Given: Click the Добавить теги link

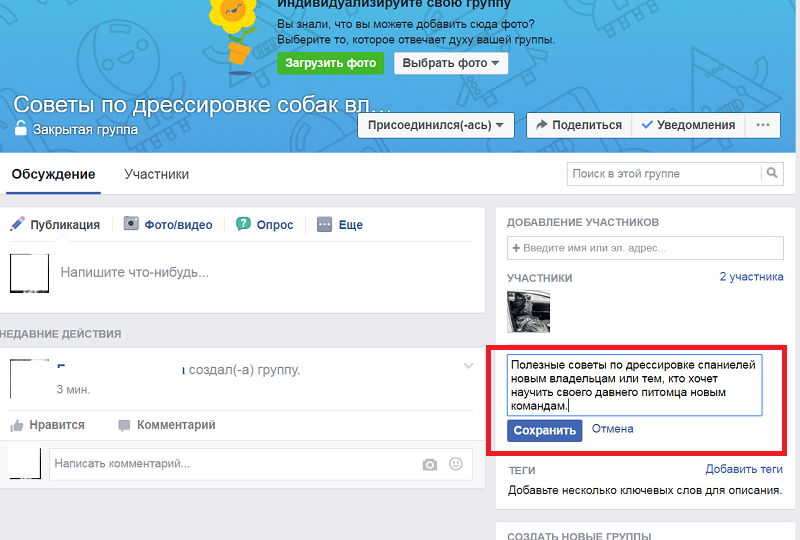Looking at the screenshot, I should click(x=743, y=469).
